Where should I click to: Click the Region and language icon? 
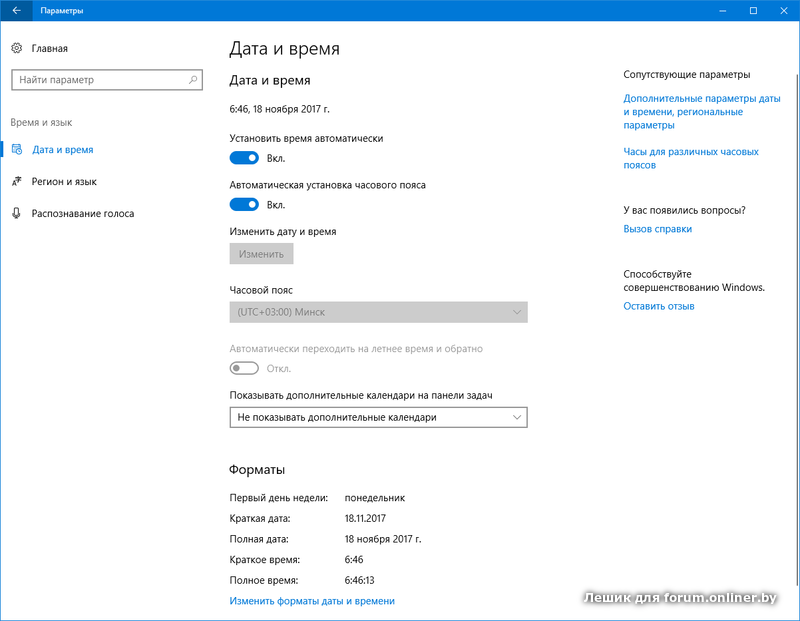16,181
